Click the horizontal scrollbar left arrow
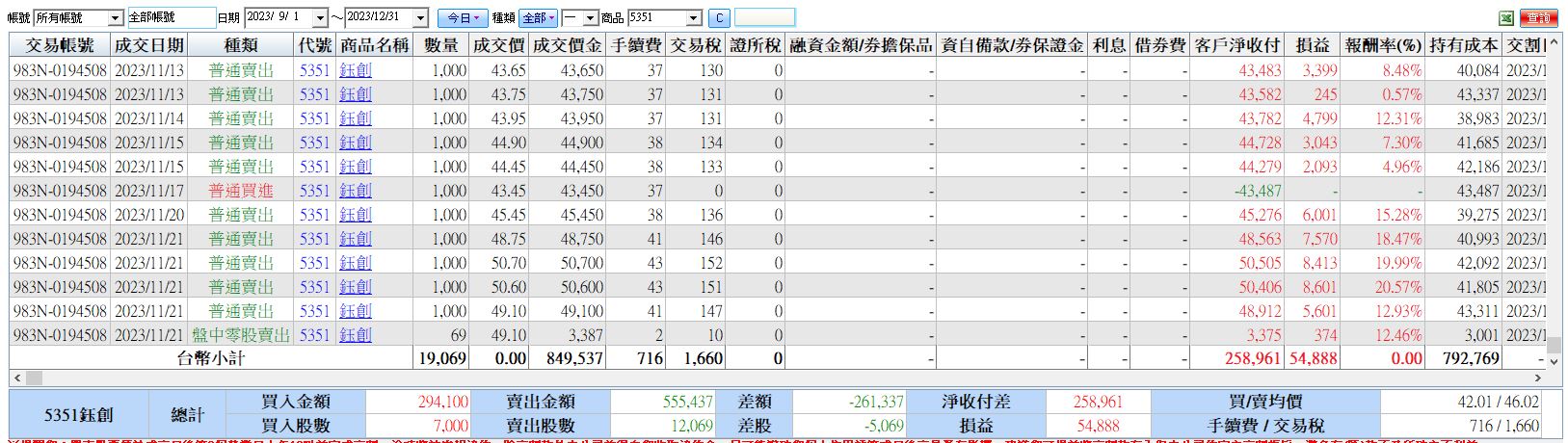 pyautogui.click(x=16, y=377)
